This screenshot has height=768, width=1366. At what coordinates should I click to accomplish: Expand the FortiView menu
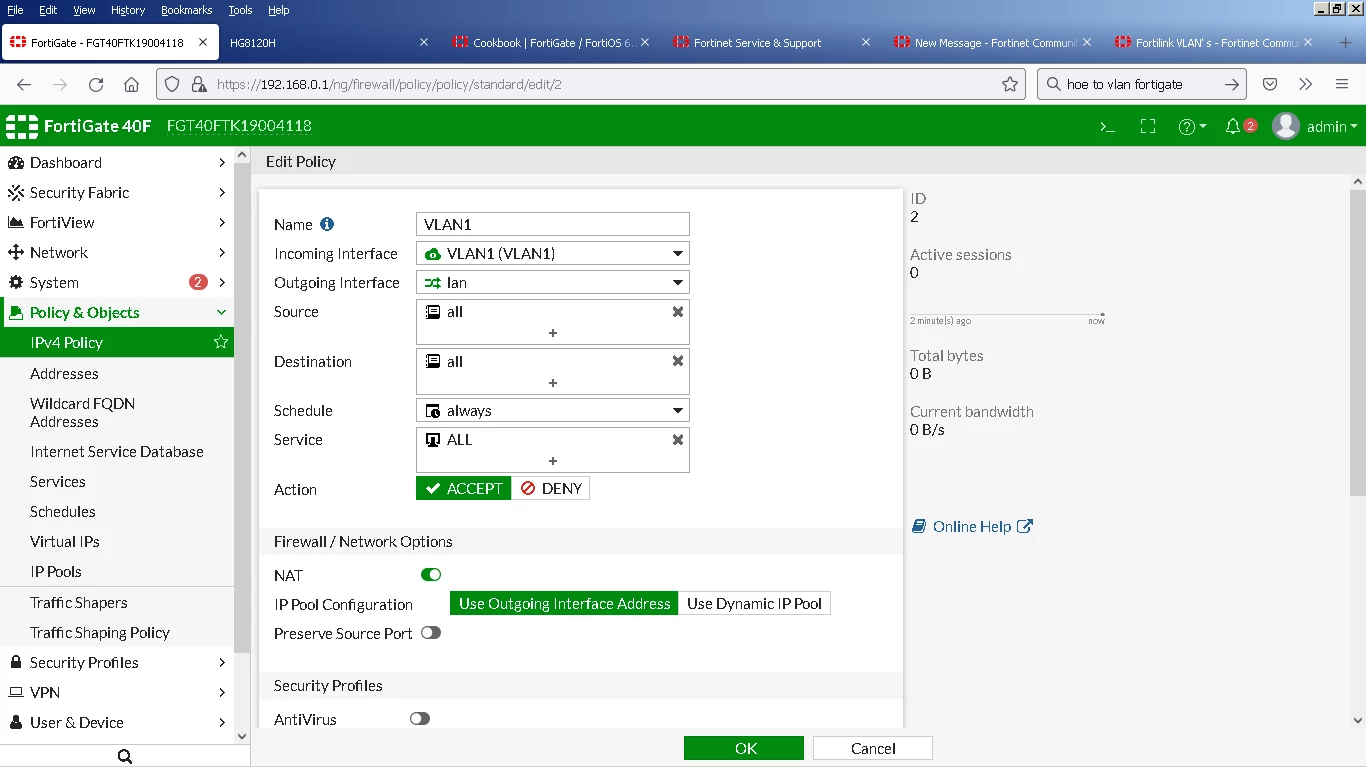tap(117, 222)
